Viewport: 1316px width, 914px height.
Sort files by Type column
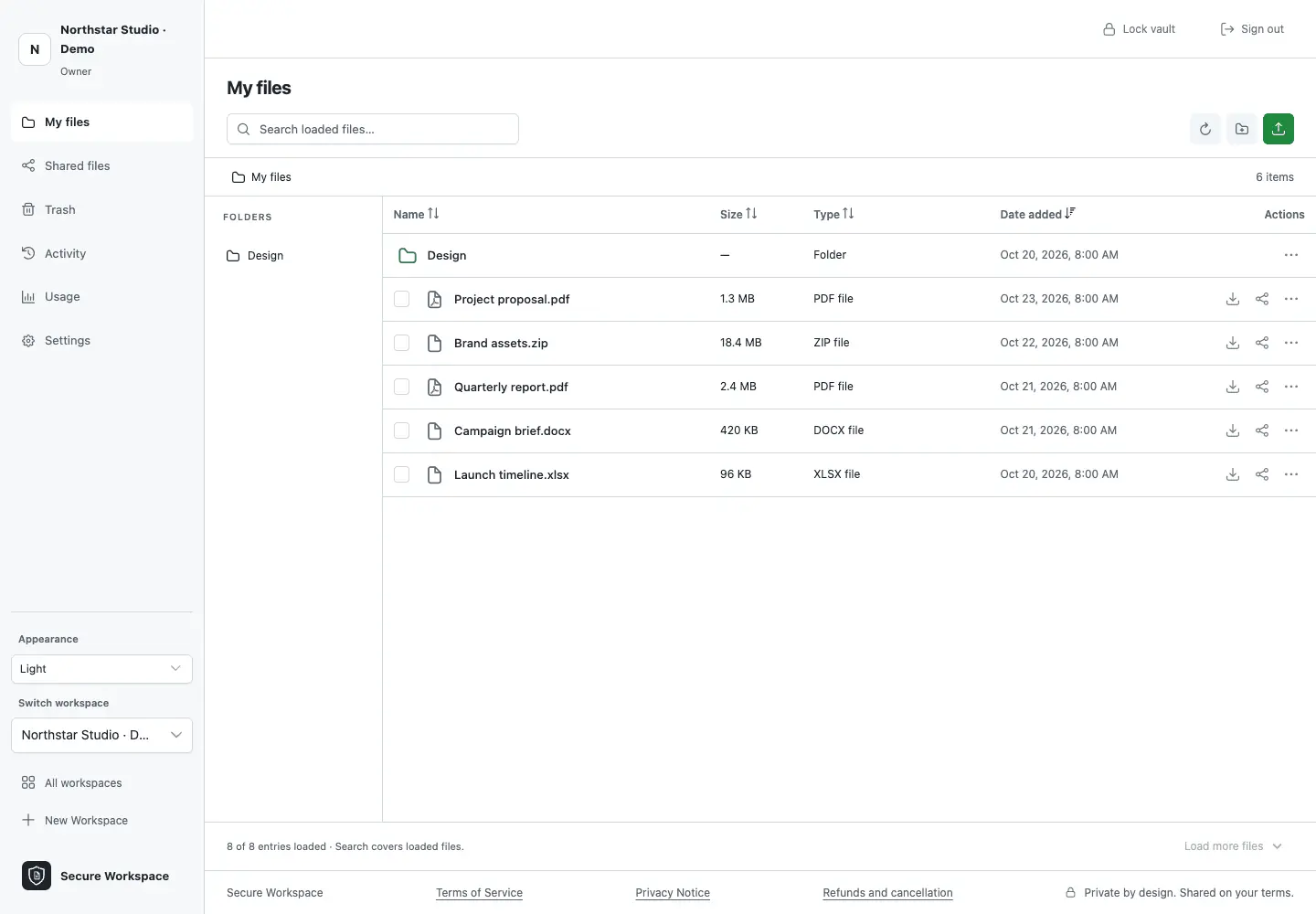click(x=833, y=214)
